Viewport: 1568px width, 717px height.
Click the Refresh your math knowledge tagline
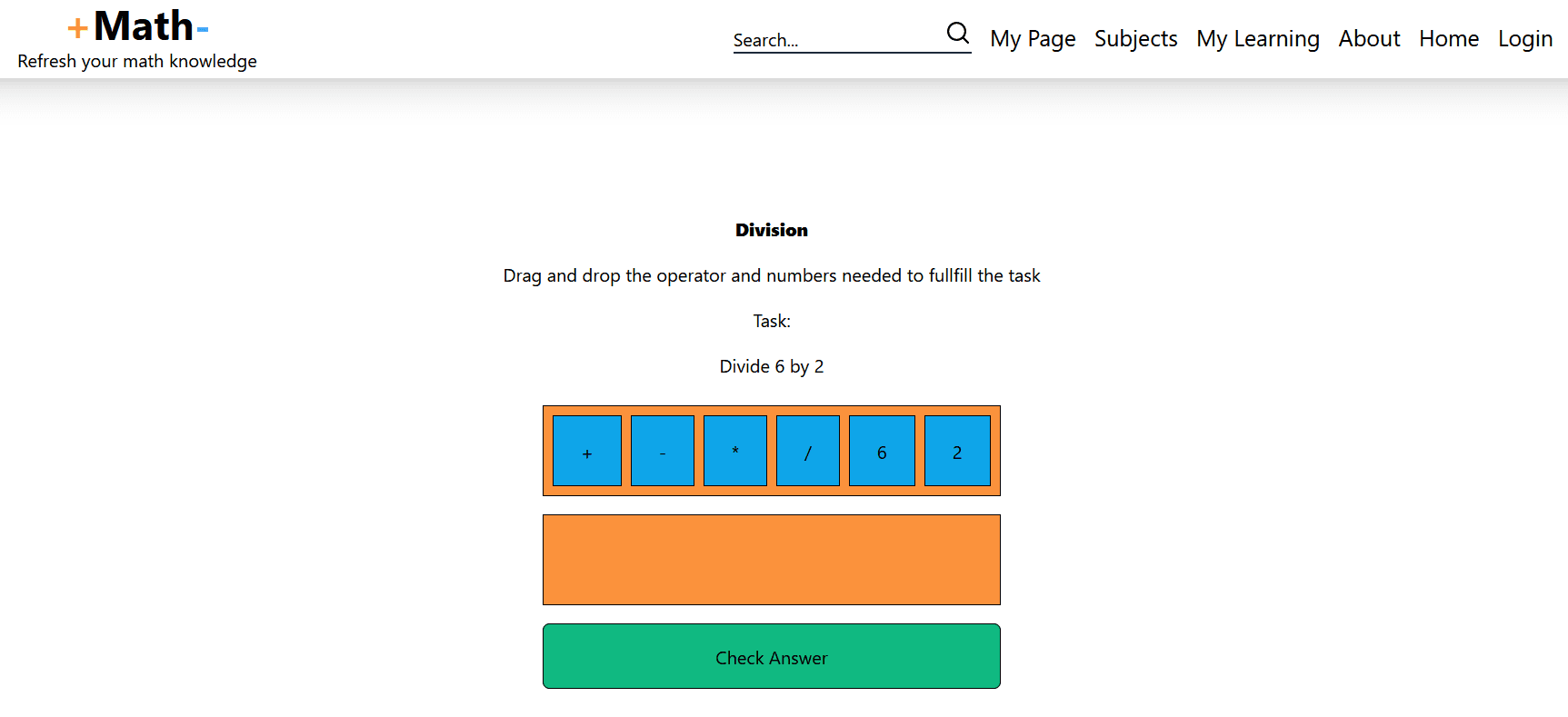click(x=137, y=61)
